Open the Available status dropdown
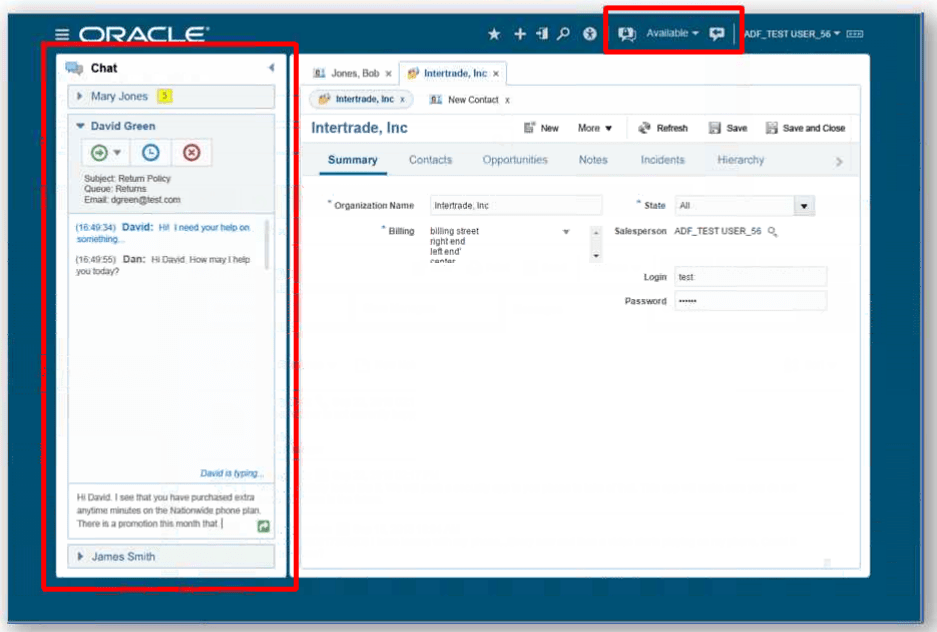Screen dimensions: 937x632 (x=672, y=33)
